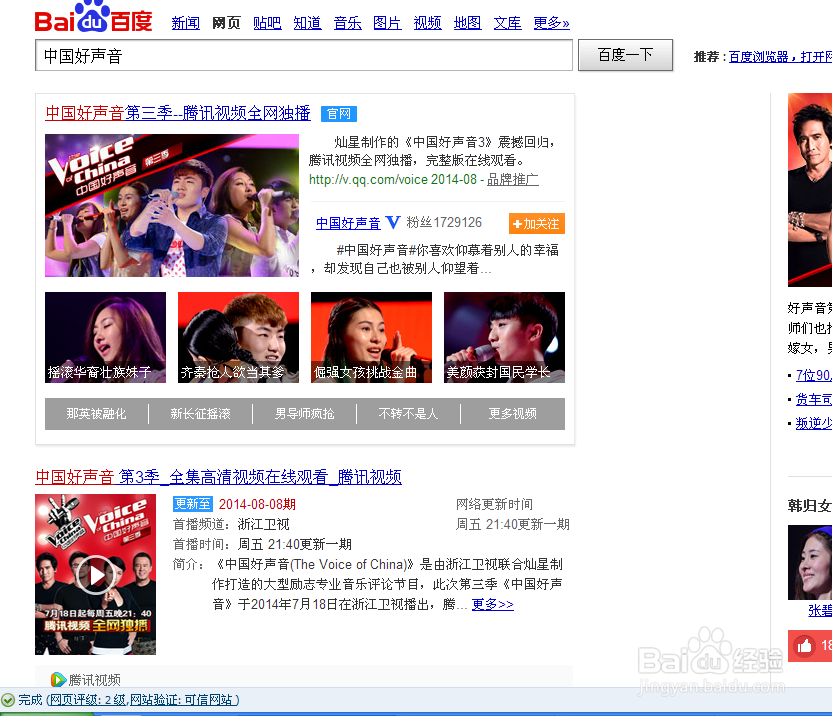Viewport: 832px width, 716px height.
Task: Open 中国好声音 第3季 全集高清视频 result link
Action: click(x=218, y=477)
